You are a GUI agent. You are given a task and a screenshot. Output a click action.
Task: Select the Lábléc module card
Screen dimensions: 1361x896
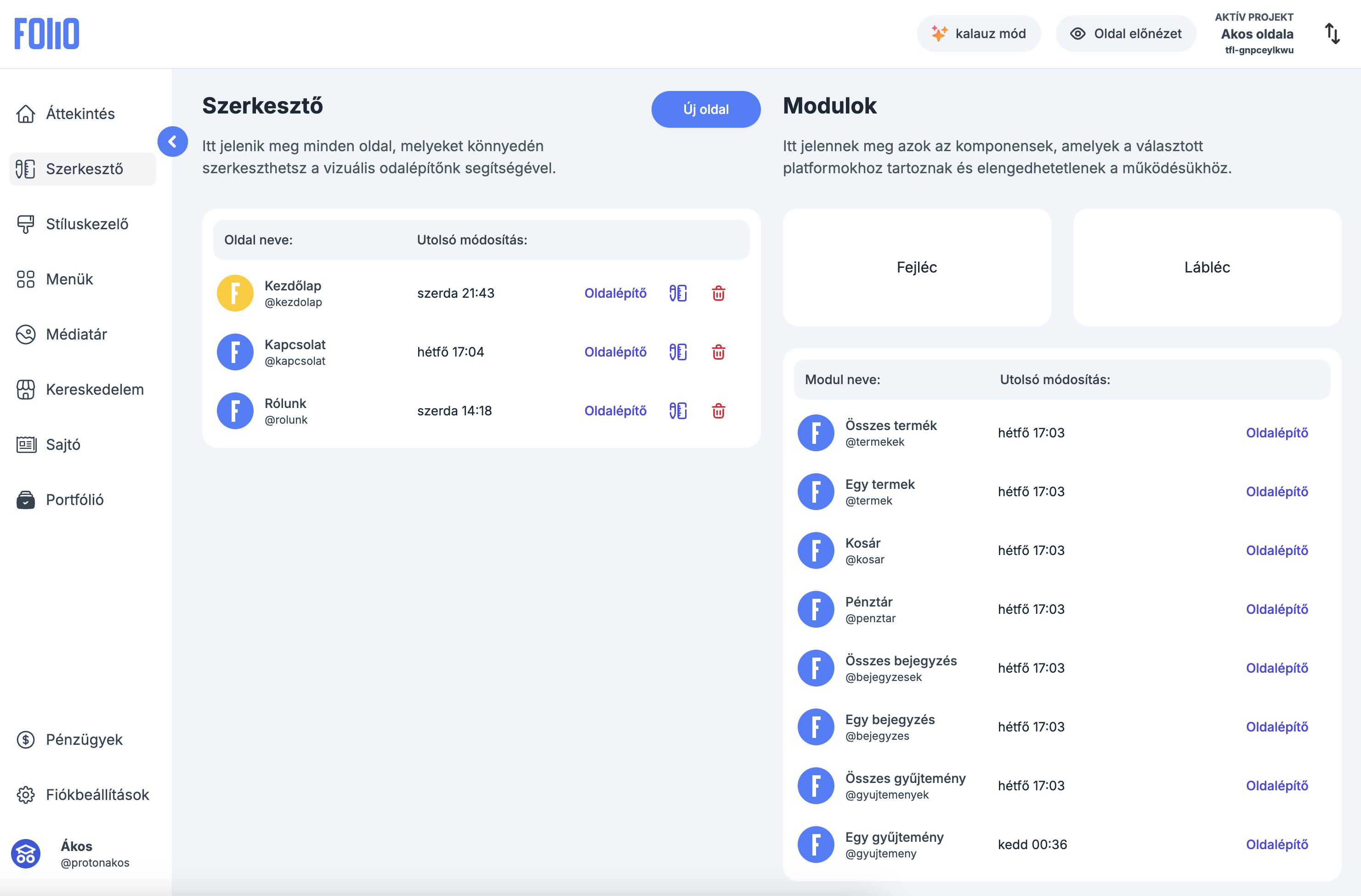(x=1207, y=267)
